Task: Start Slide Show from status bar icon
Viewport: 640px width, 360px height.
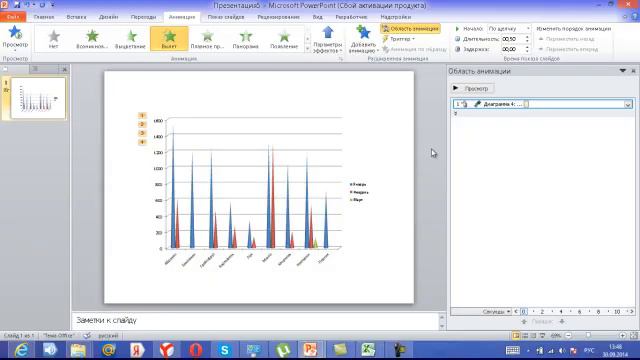Action: [542, 336]
